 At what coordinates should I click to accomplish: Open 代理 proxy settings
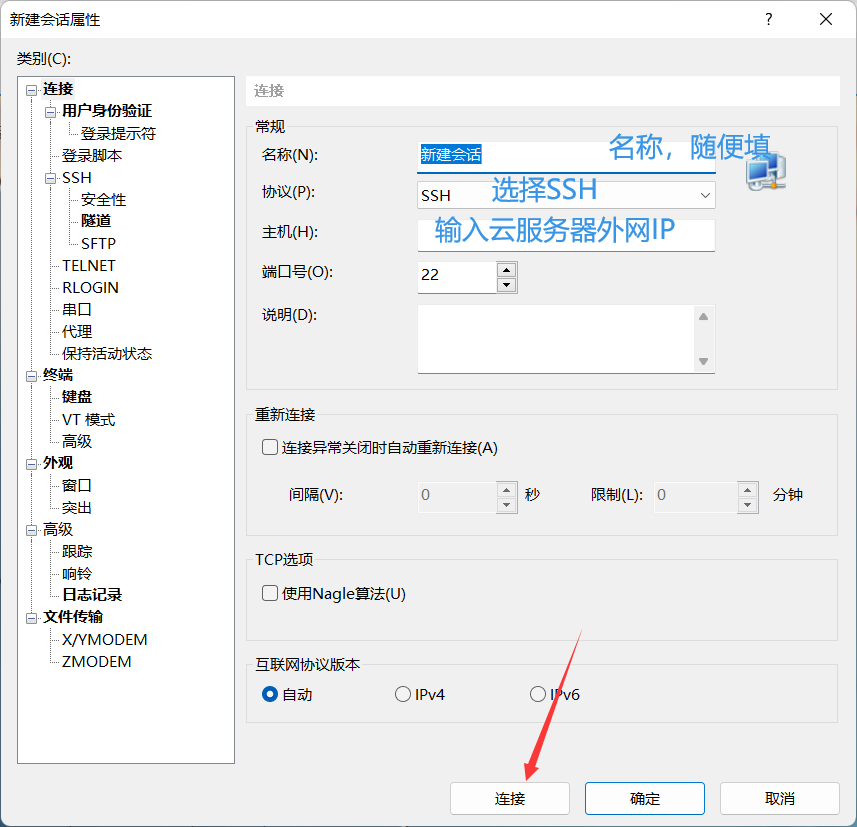[x=77, y=332]
